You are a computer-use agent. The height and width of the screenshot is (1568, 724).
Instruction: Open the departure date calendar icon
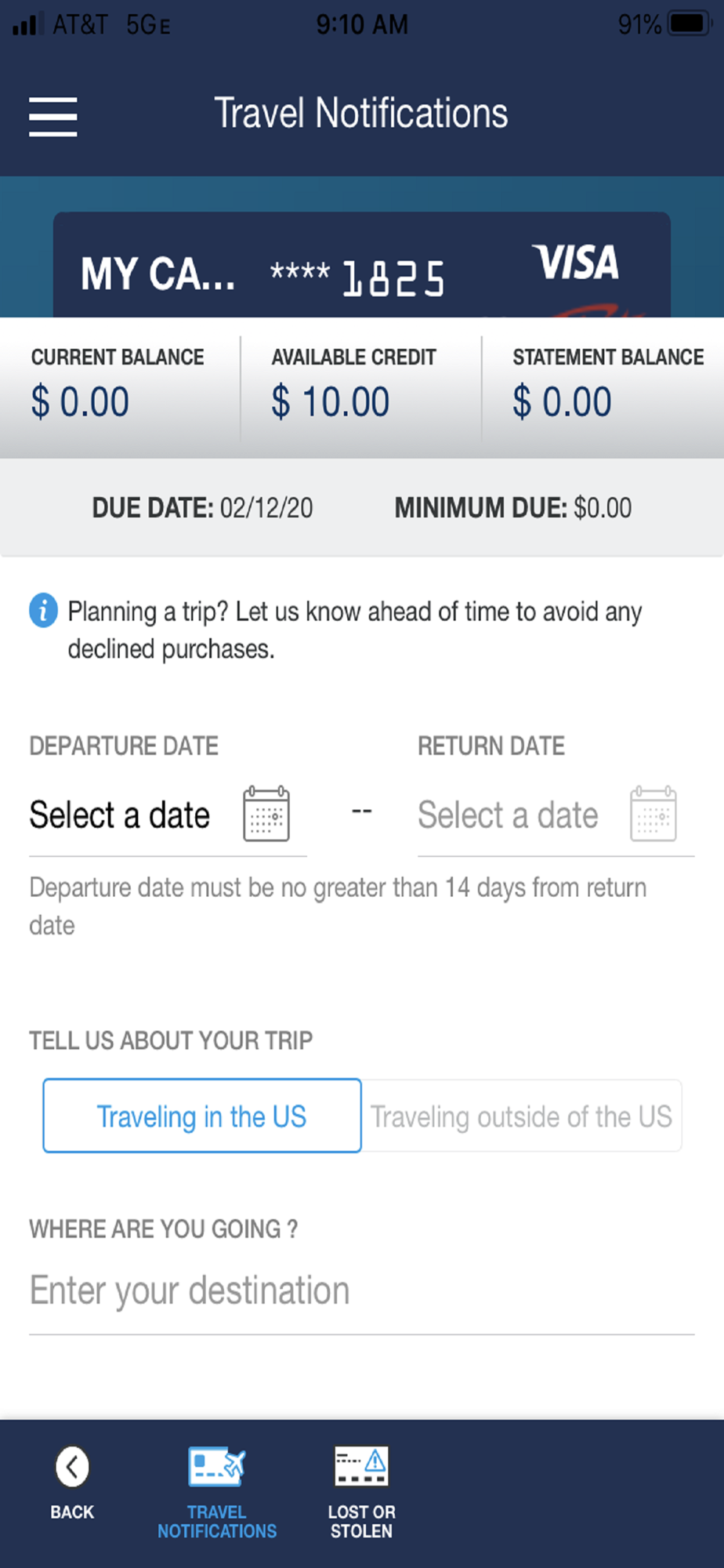pyautogui.click(x=266, y=814)
